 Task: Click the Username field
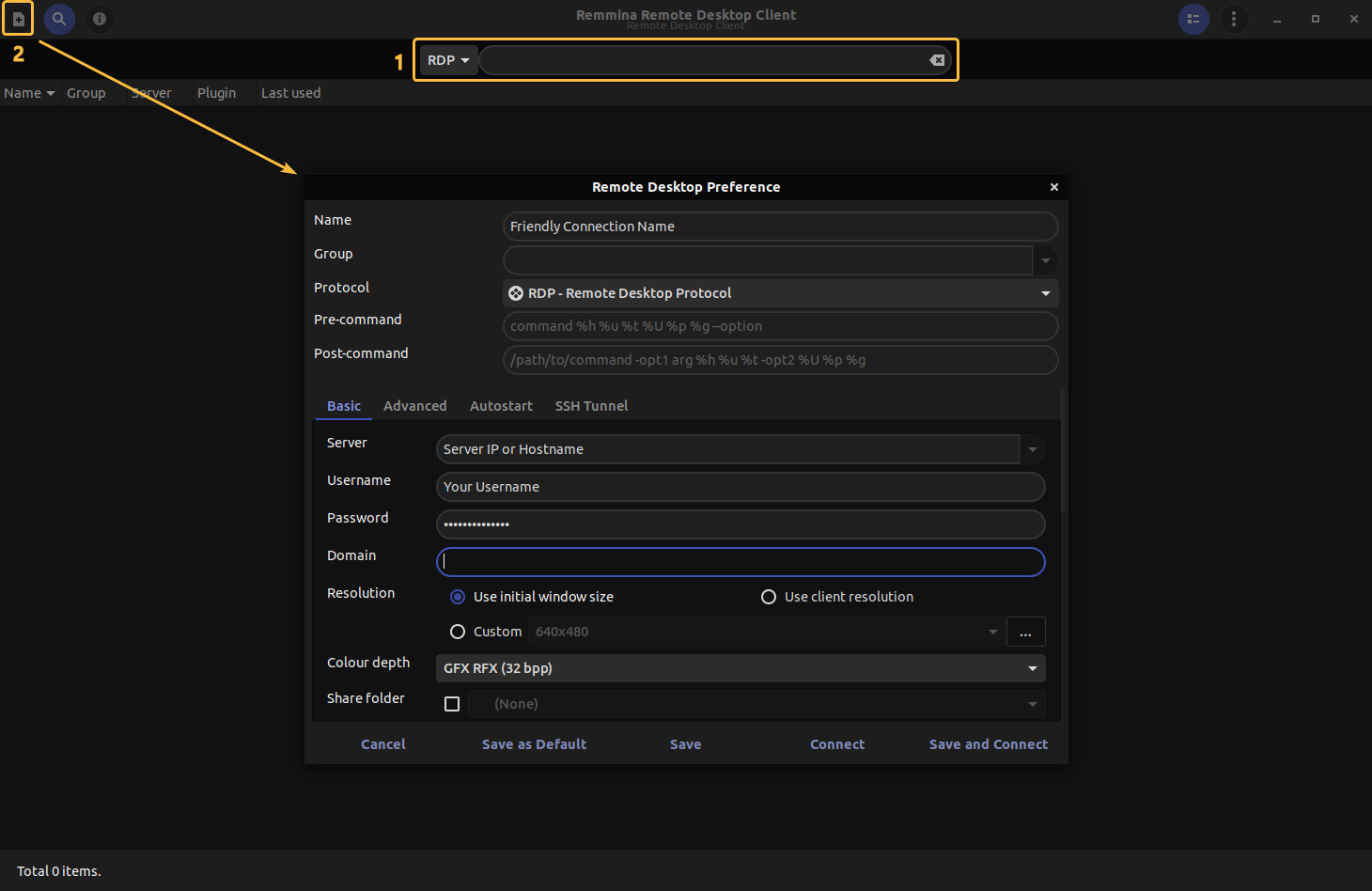(741, 487)
